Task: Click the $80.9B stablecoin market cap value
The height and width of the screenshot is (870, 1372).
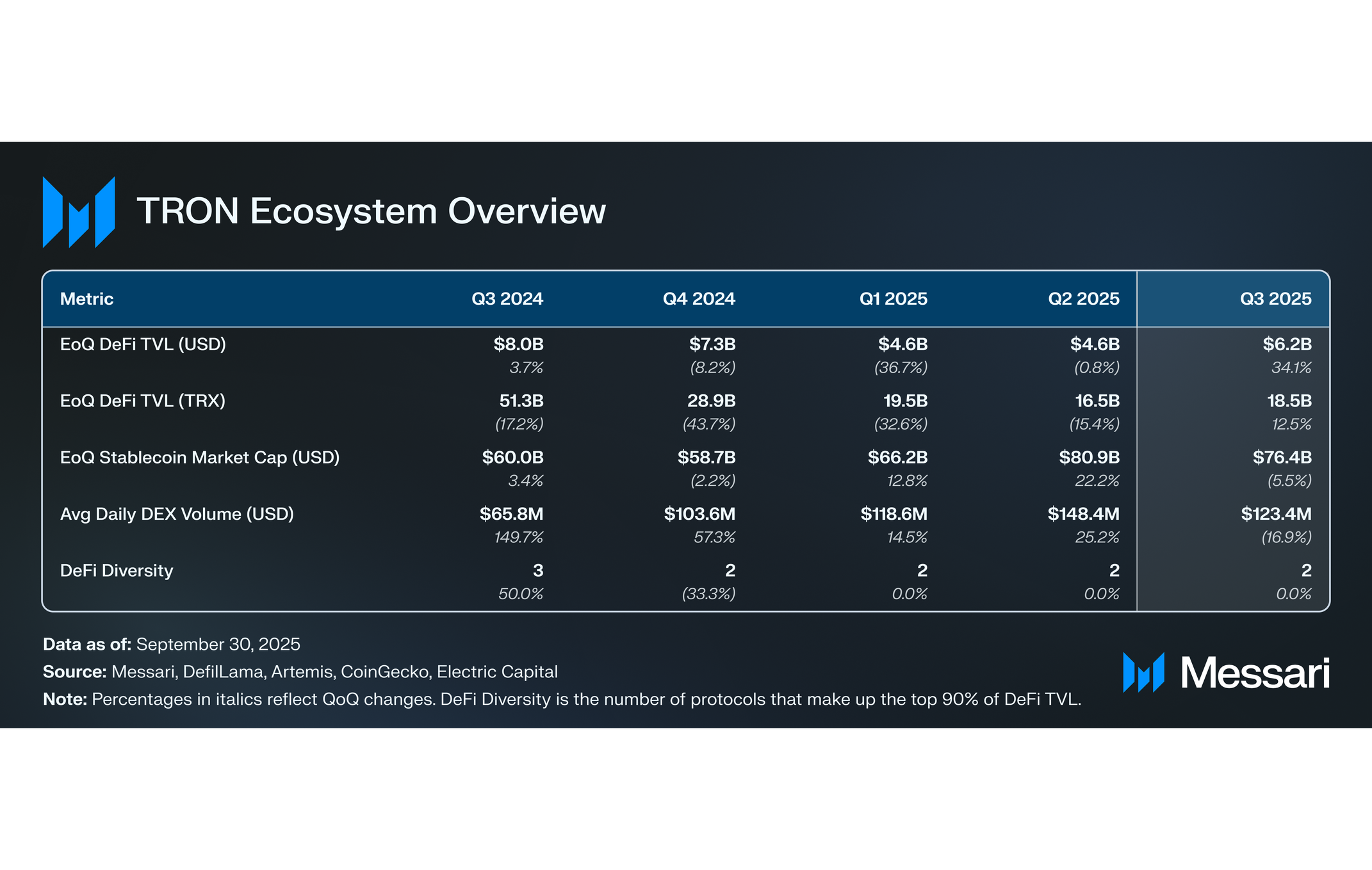Action: [x=1089, y=457]
